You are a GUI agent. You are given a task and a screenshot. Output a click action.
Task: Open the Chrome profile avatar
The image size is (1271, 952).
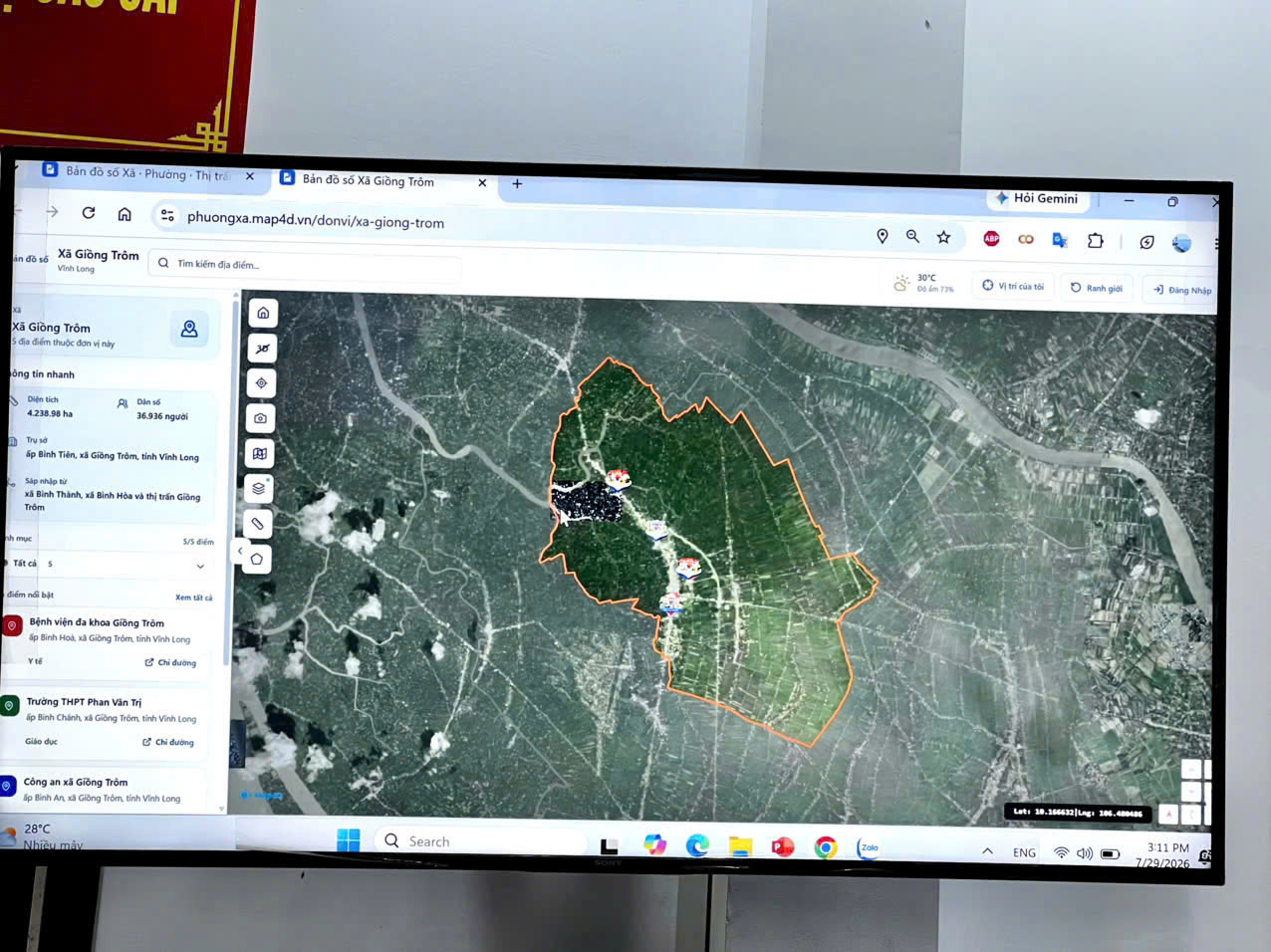tap(1181, 243)
